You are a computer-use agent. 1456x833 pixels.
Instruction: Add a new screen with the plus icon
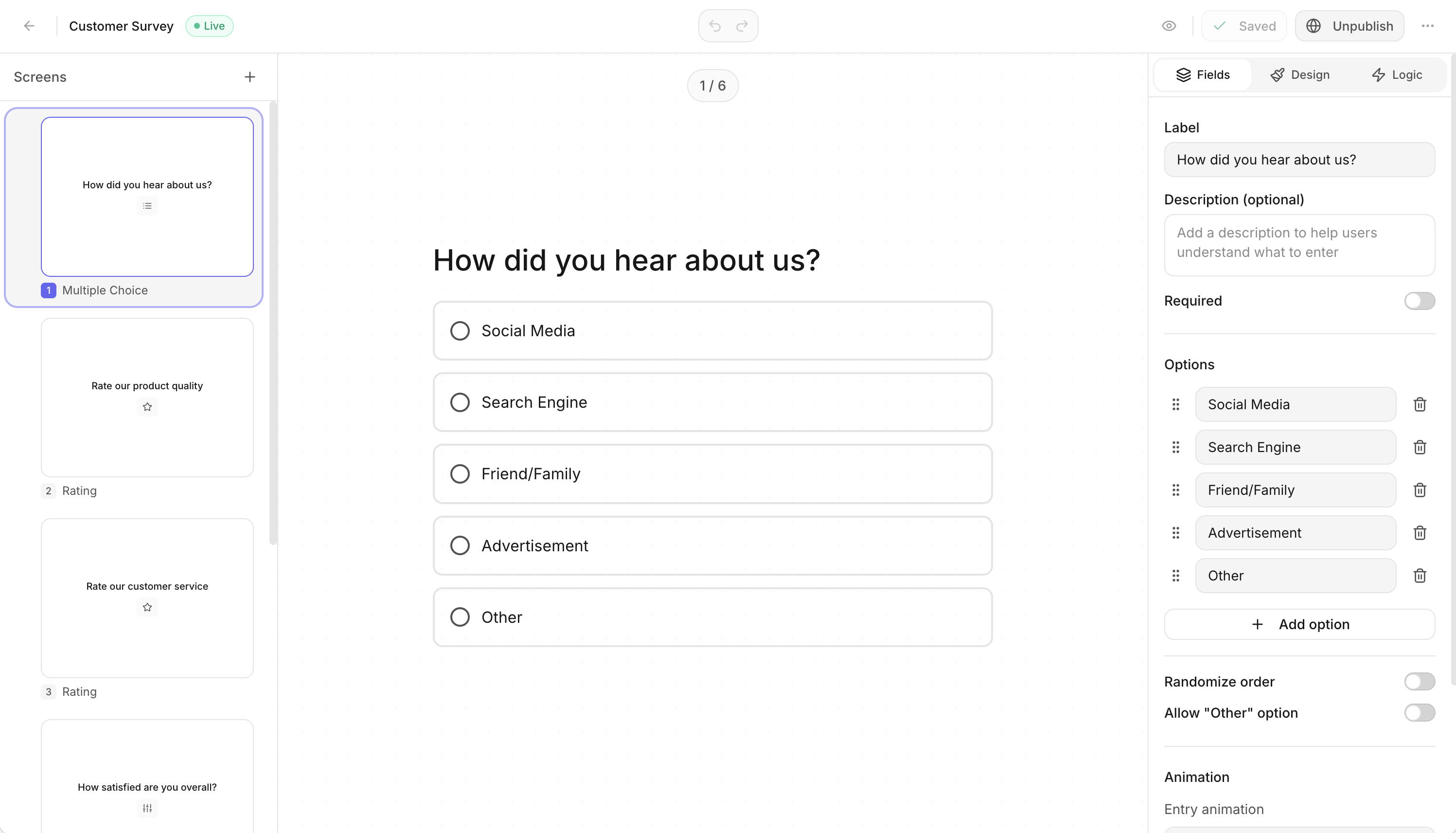point(250,76)
